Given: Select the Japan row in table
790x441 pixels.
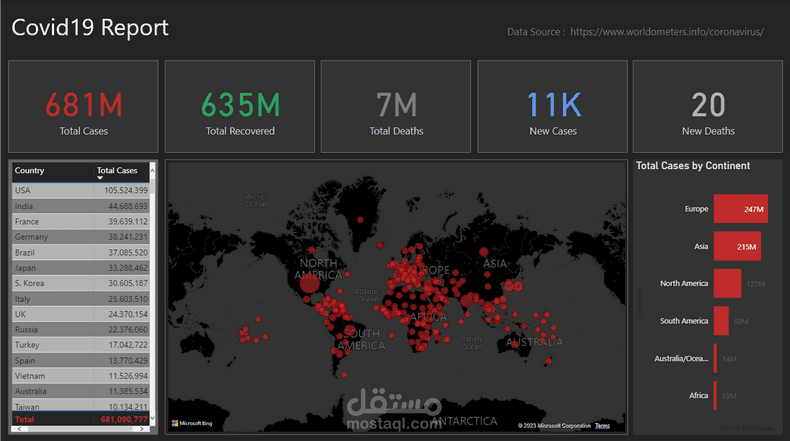Looking at the screenshot, I should 81,268.
